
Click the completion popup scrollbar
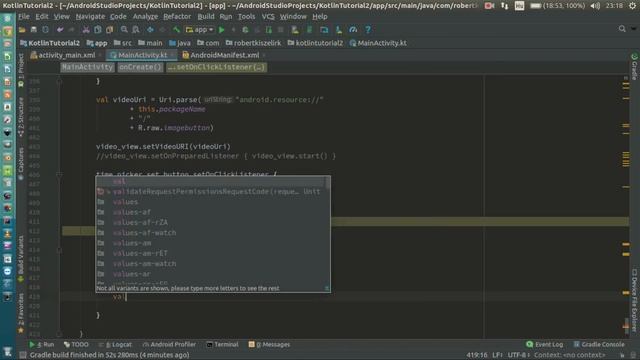327,182
